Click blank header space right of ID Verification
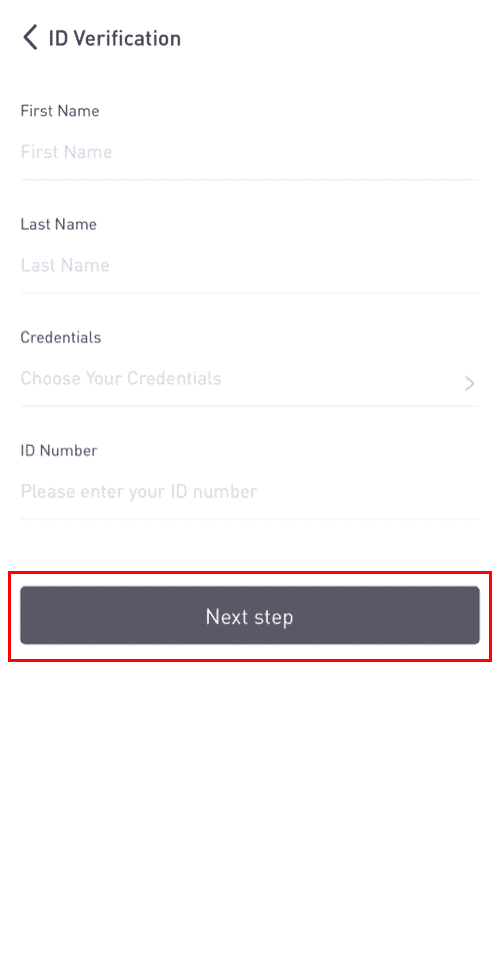 [x=338, y=38]
